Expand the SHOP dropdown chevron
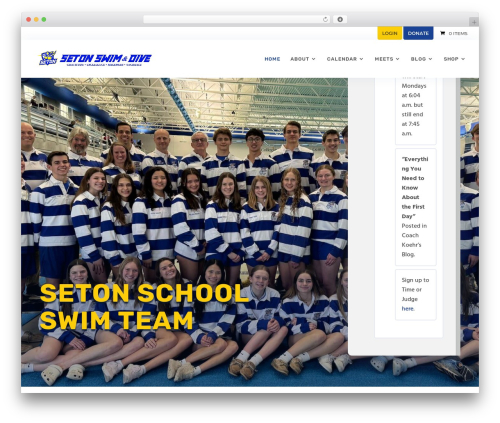 click(x=463, y=59)
